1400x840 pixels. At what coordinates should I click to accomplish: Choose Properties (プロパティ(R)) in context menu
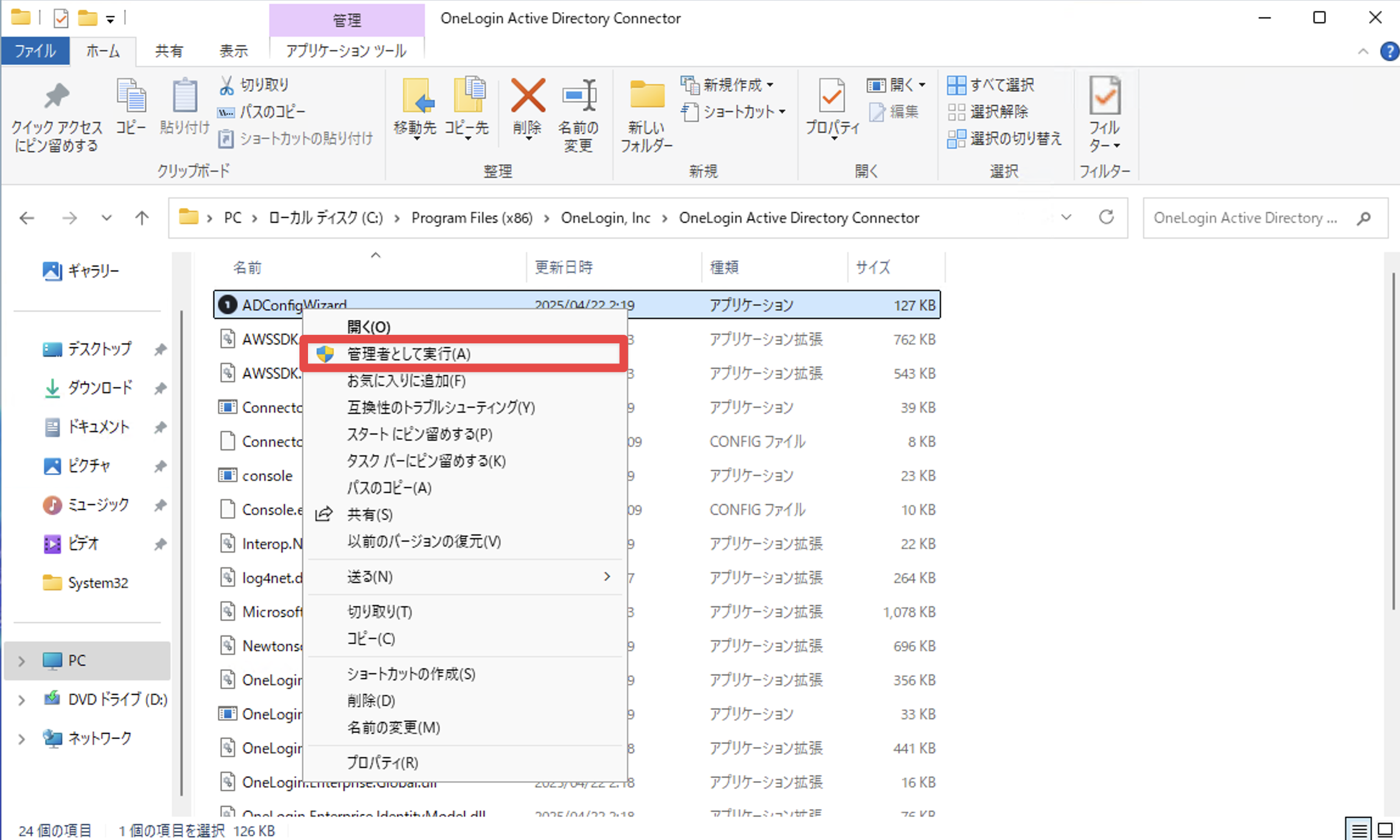[464, 763]
